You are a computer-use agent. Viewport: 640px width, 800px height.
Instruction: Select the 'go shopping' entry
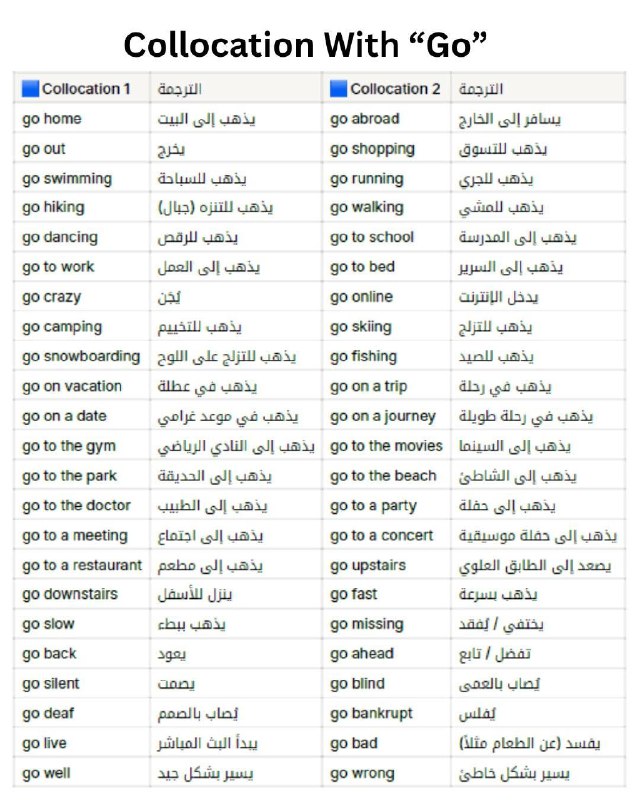point(386,149)
